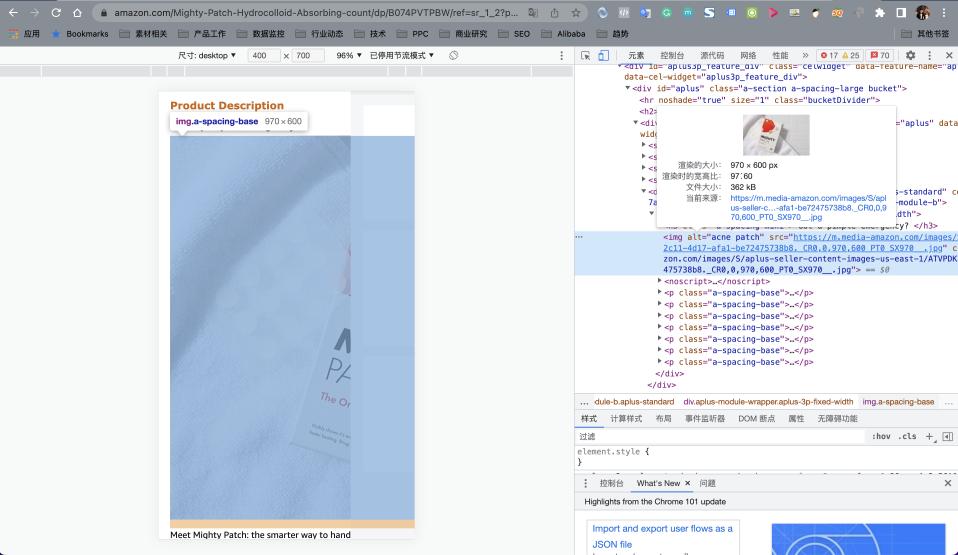Open the 事件监听器 (Event Listeners) tab
Screen dimensions: 958x555
point(704,419)
